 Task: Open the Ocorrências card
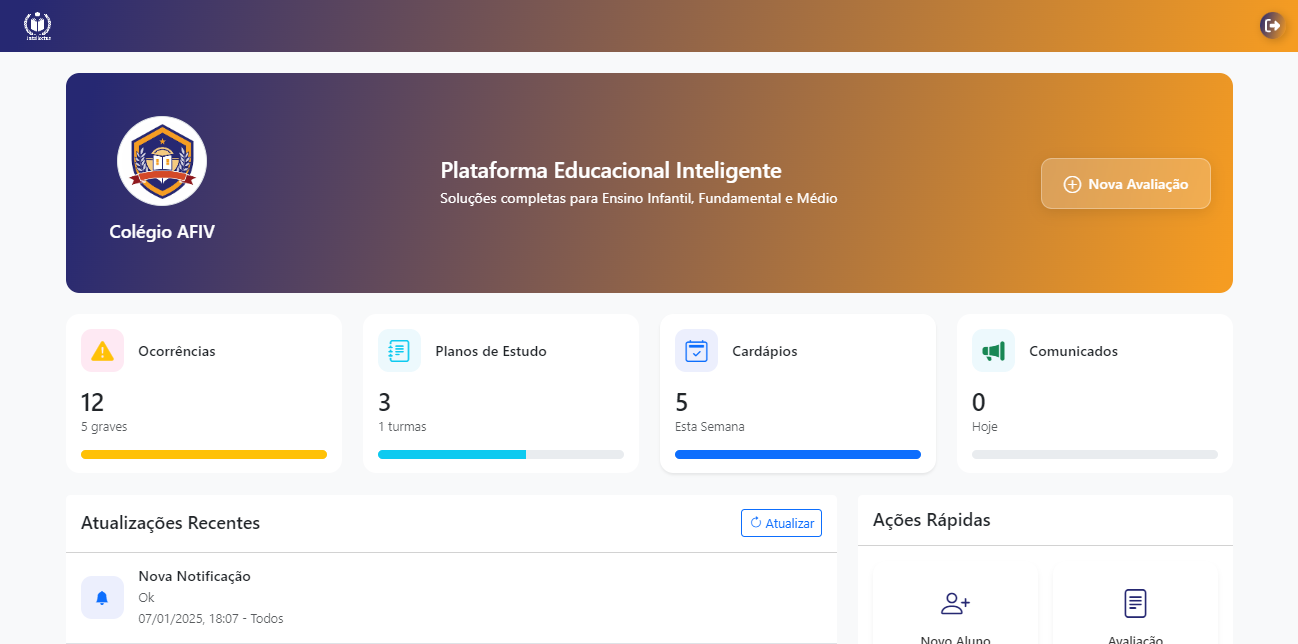203,390
